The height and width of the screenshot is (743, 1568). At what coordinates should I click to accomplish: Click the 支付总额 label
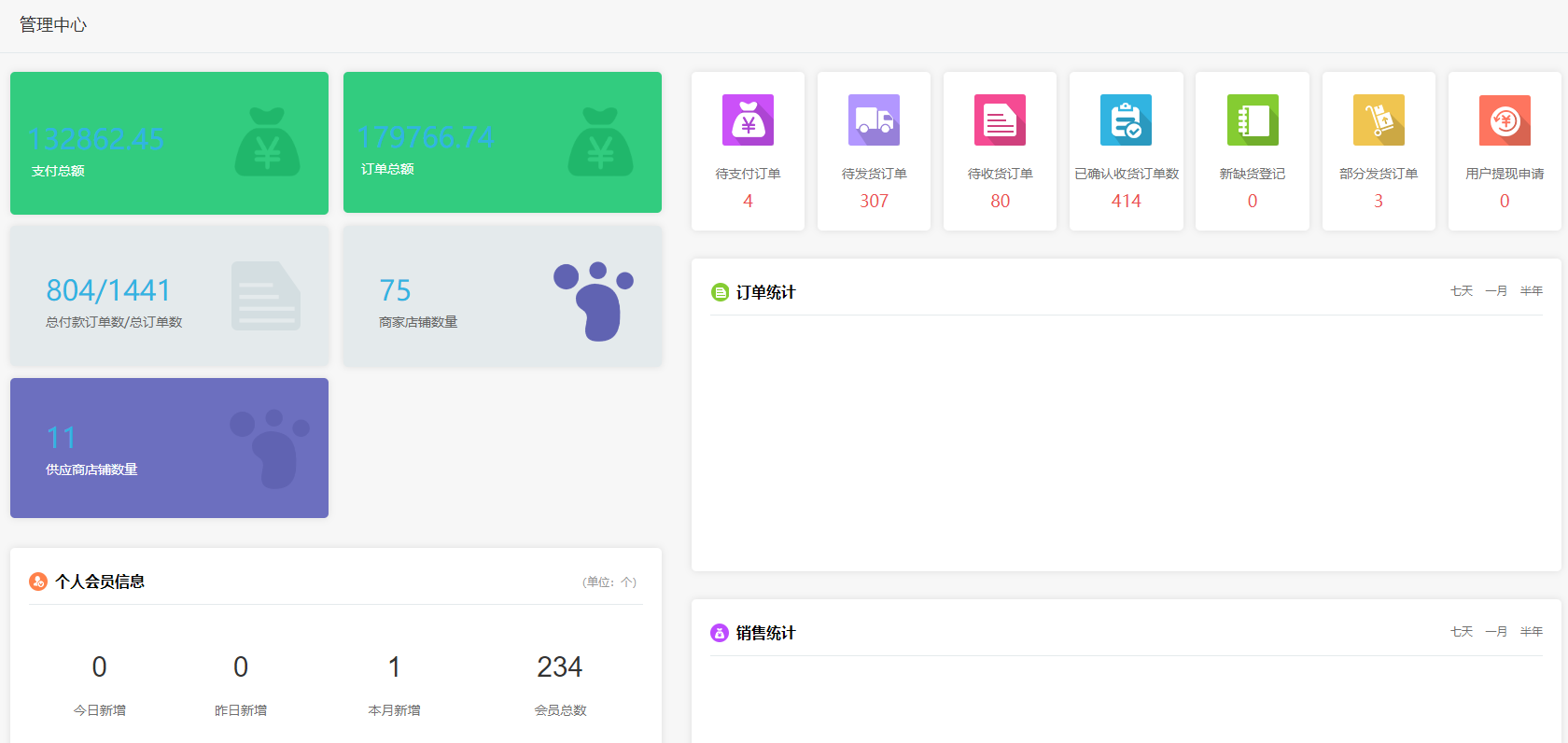[58, 171]
